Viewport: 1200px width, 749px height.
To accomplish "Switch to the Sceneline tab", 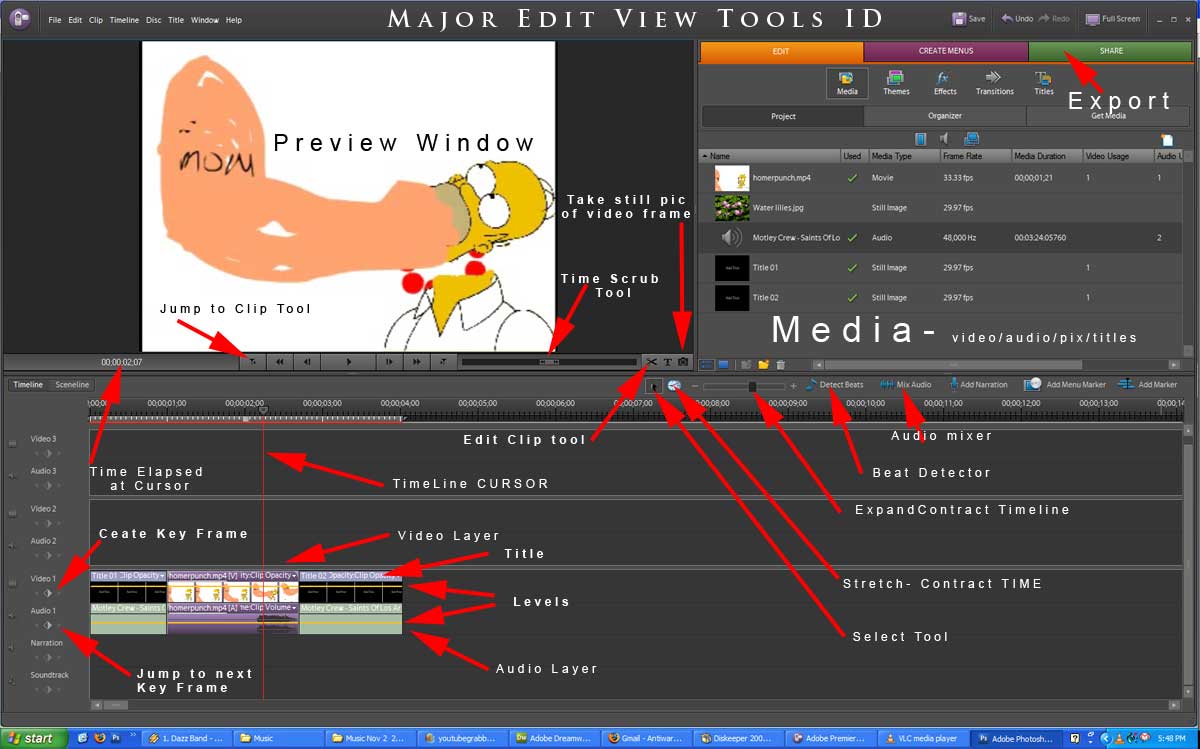I will [72, 385].
